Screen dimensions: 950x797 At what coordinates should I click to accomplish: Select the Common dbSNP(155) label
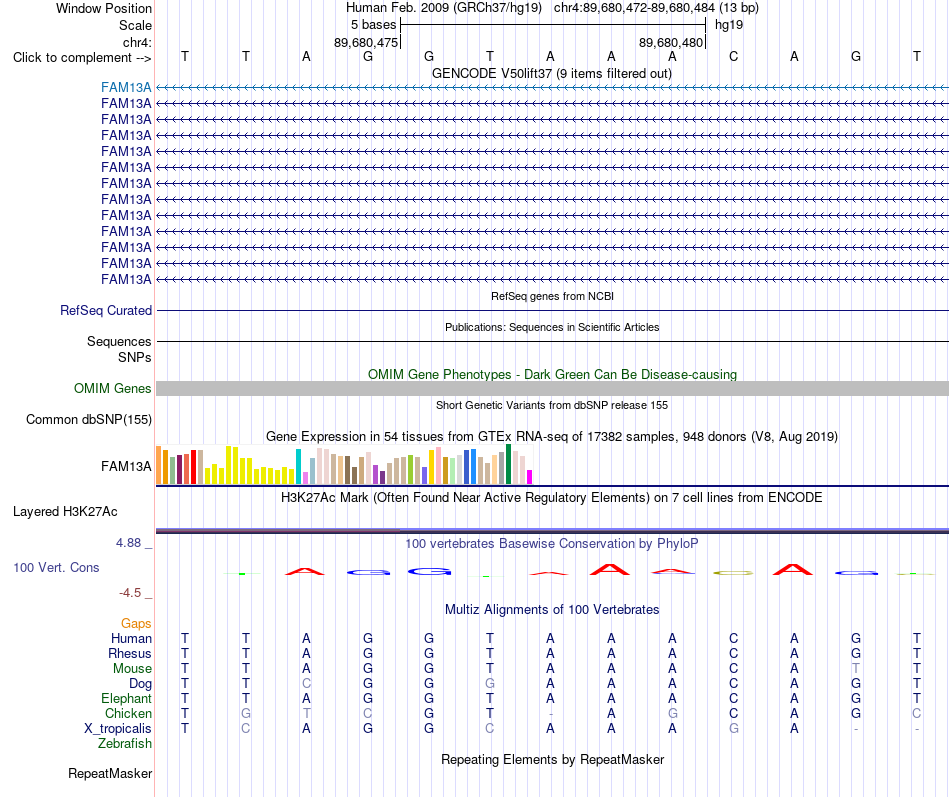88,419
